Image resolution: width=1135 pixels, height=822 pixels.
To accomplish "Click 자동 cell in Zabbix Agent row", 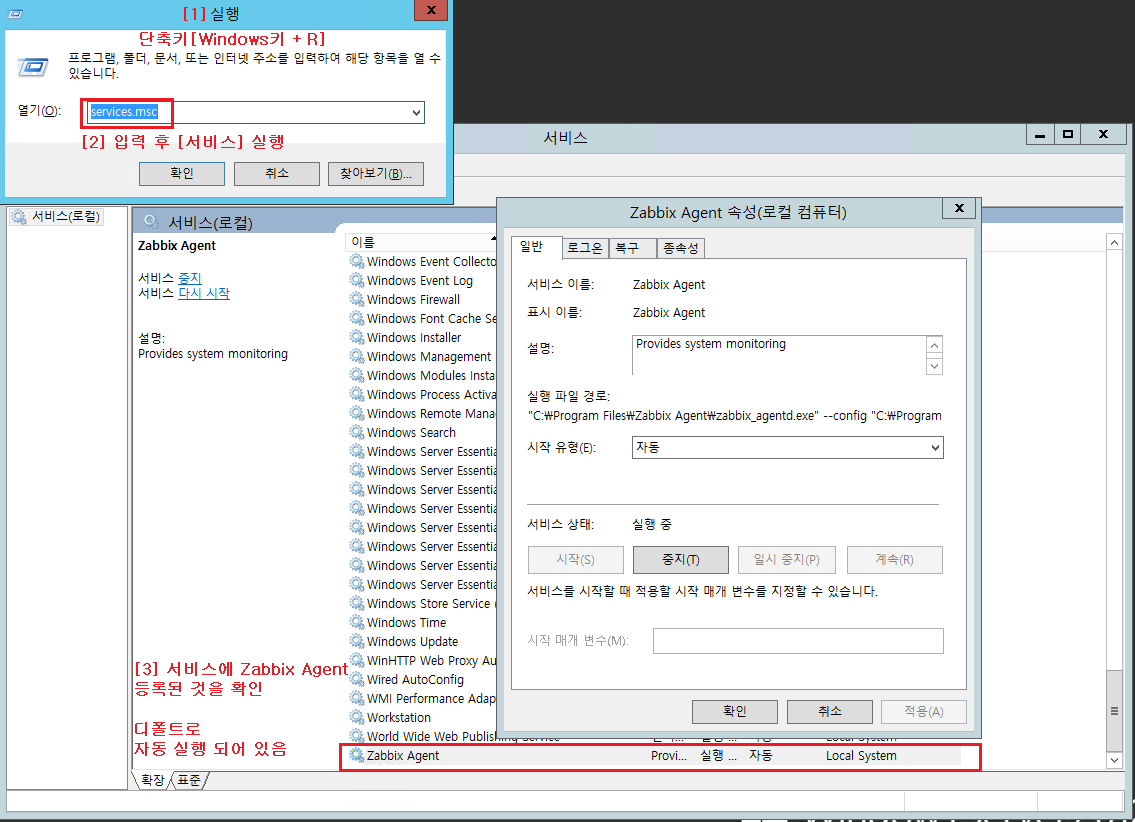I will [761, 755].
